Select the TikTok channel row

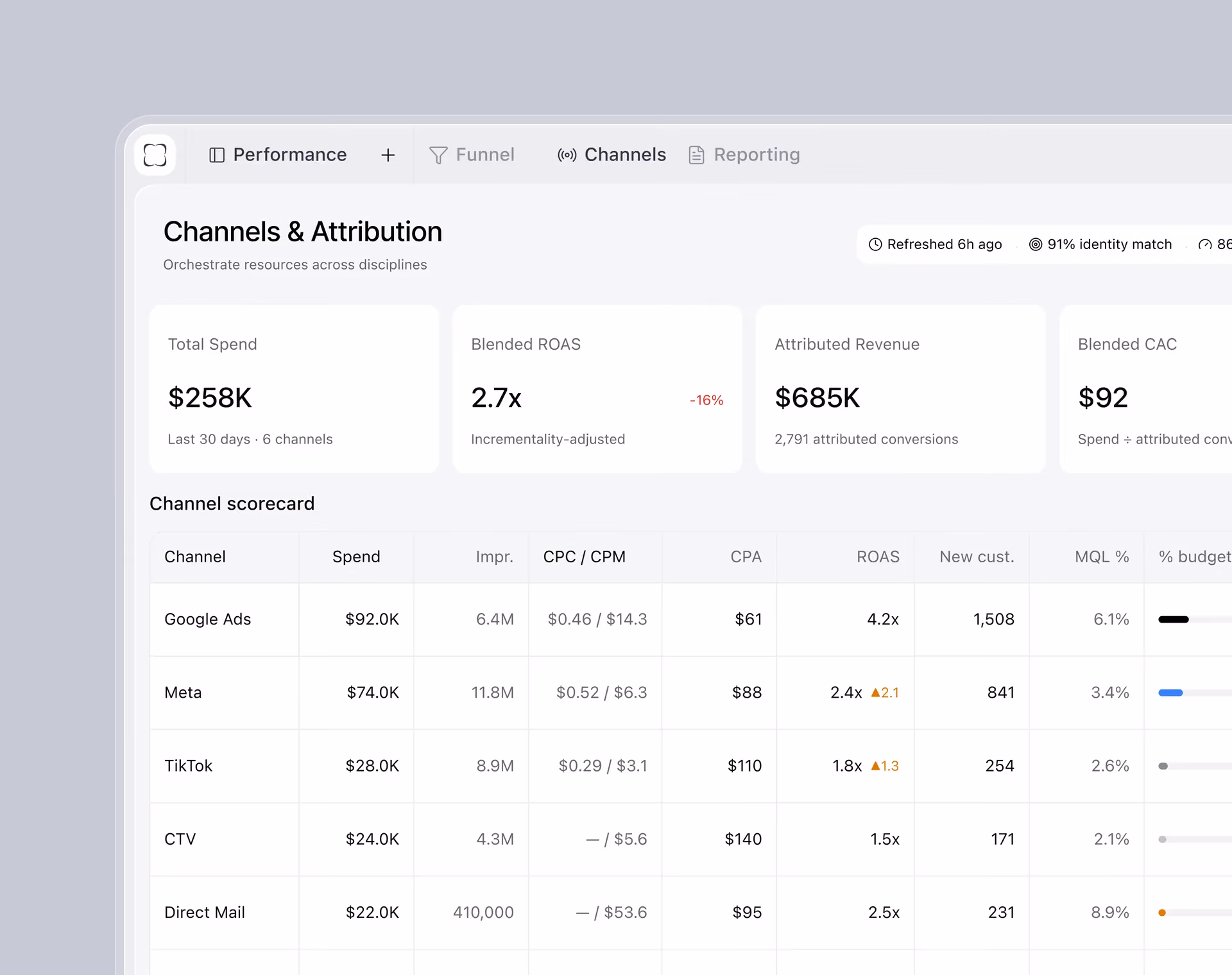click(691, 766)
